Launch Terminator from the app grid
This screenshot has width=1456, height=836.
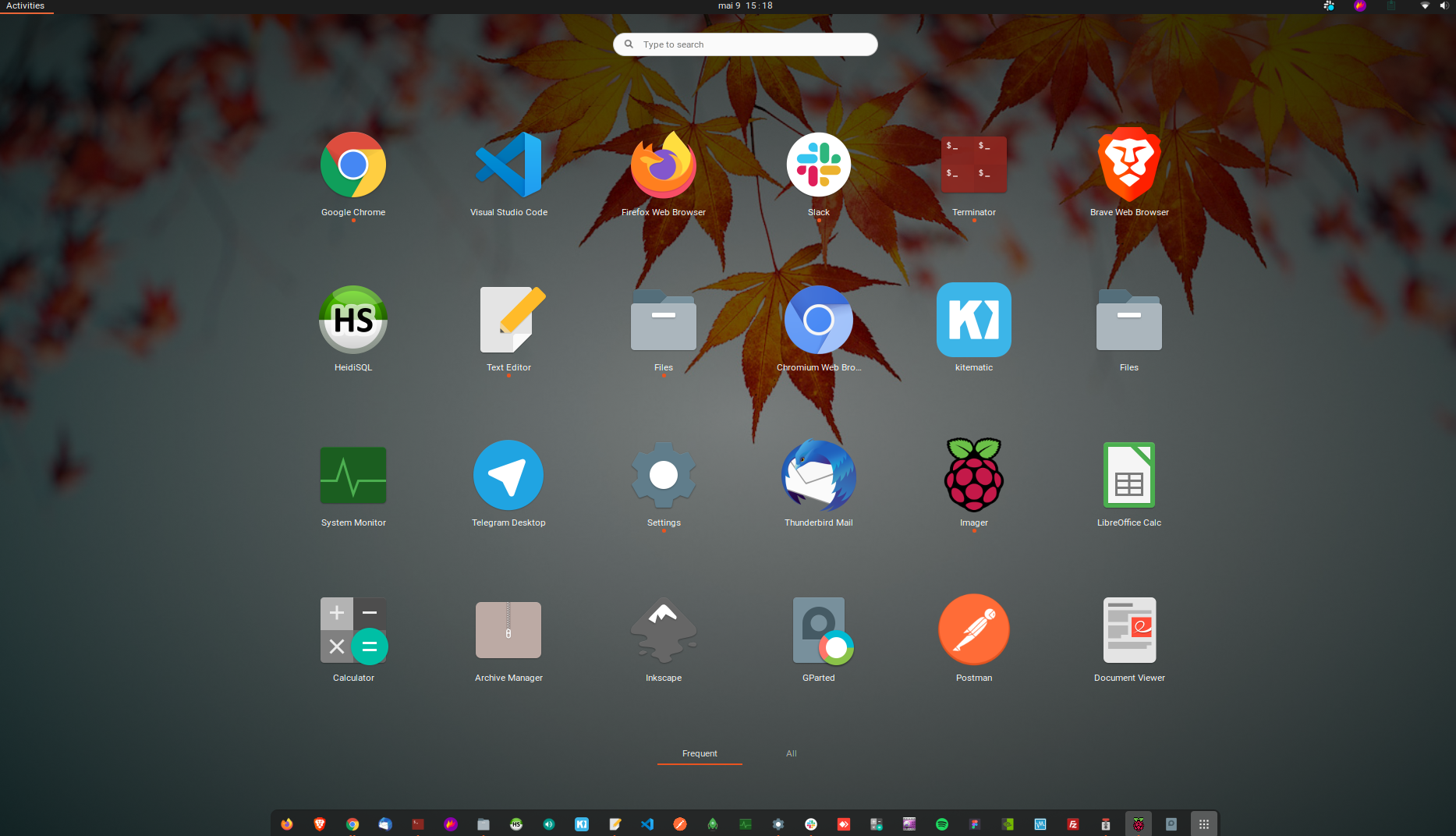tap(974, 165)
